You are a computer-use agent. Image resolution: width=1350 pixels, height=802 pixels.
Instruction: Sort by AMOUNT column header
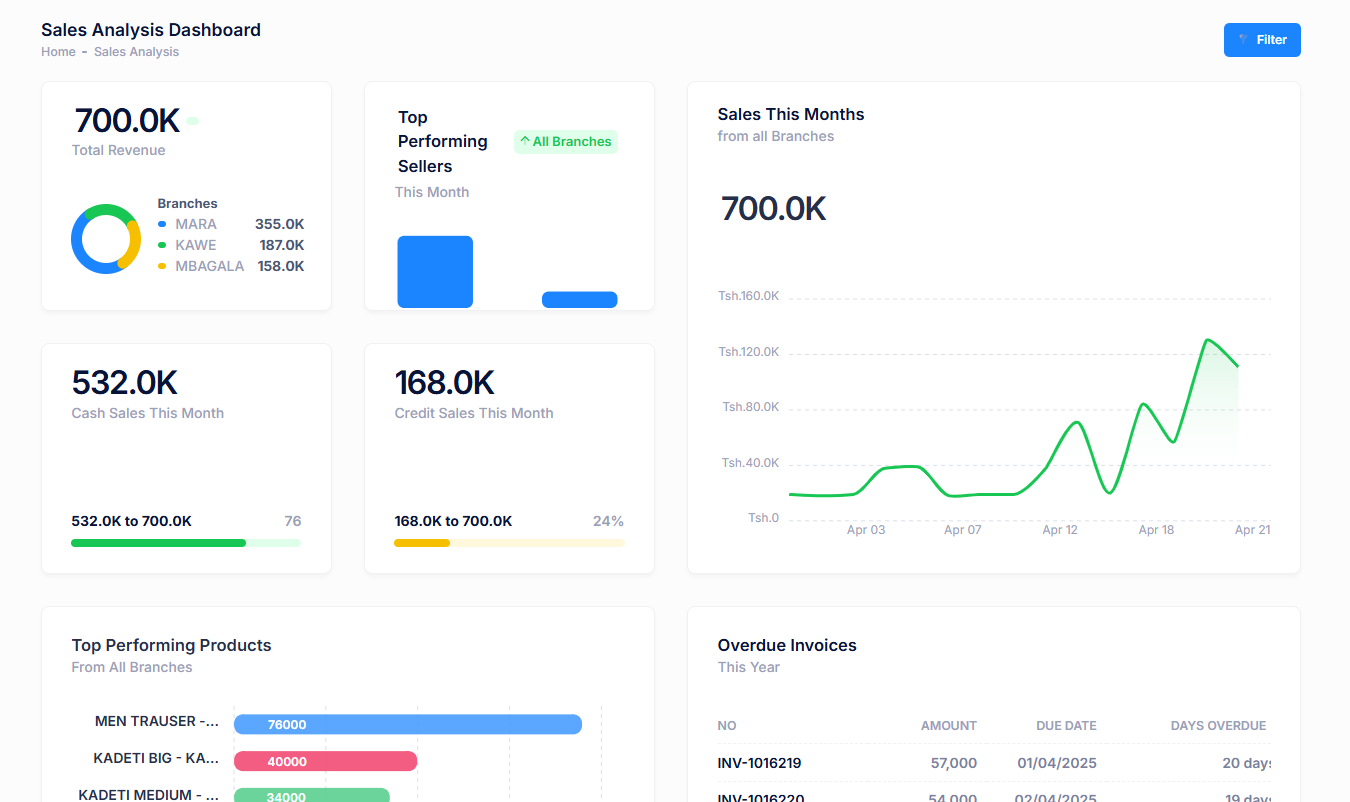[x=948, y=726]
